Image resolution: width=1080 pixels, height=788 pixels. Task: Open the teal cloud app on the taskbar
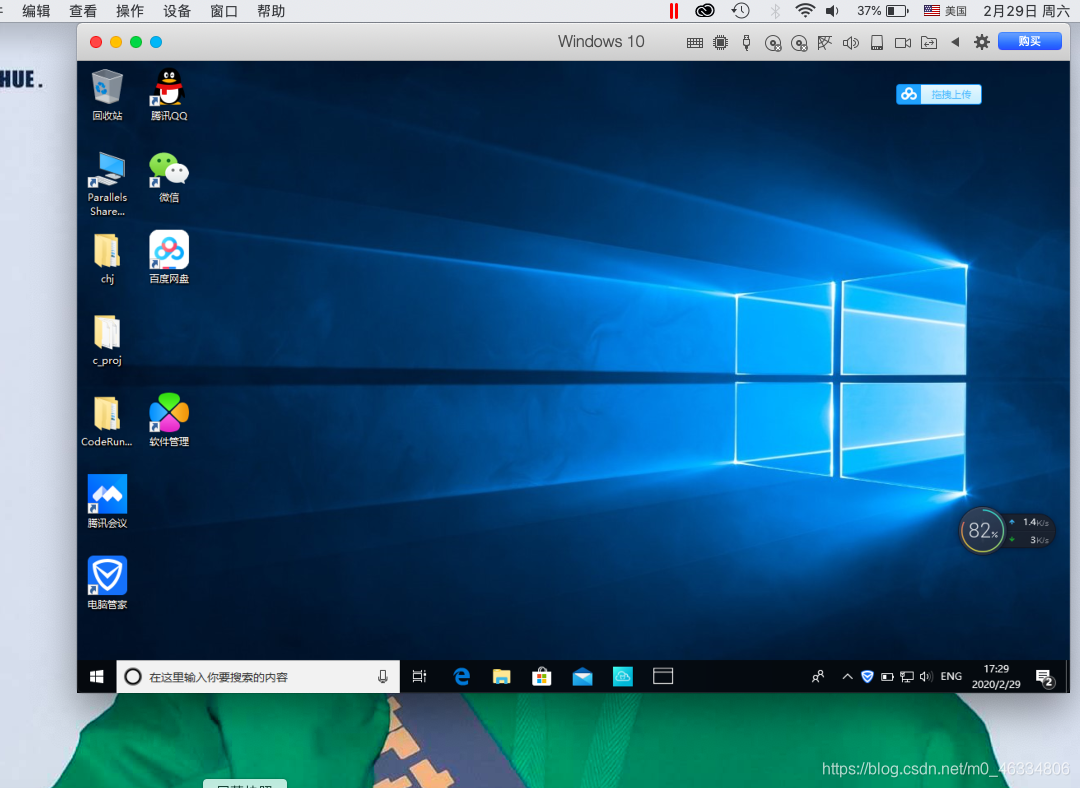pyautogui.click(x=623, y=676)
